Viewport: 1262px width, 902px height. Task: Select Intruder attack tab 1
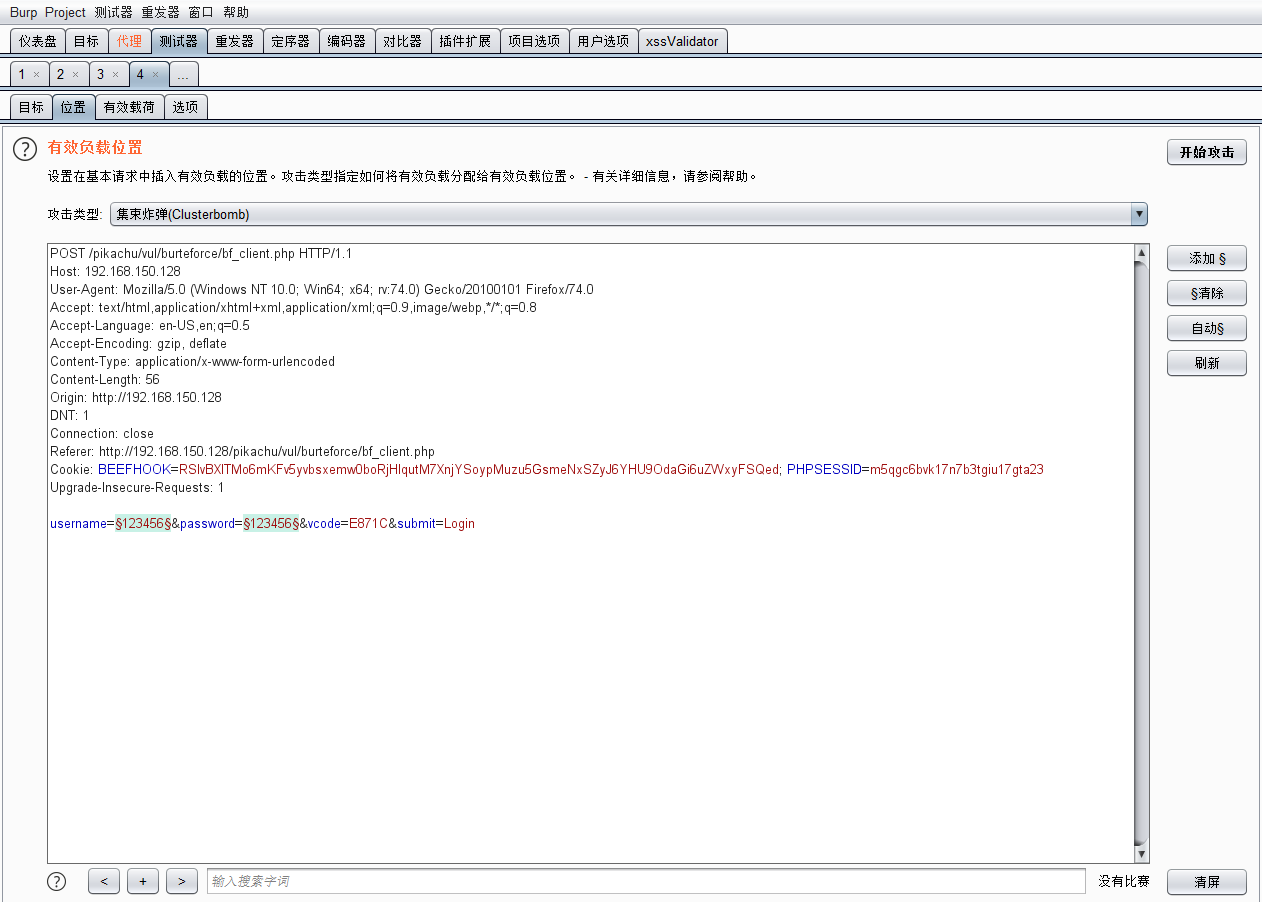click(22, 74)
